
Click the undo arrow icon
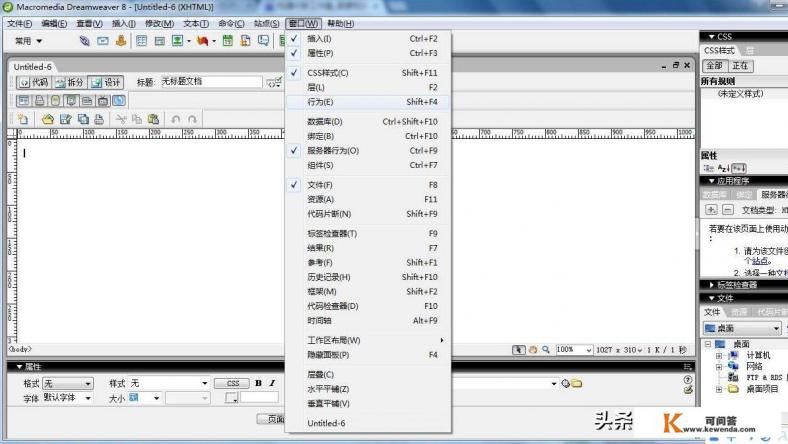[x=176, y=118]
